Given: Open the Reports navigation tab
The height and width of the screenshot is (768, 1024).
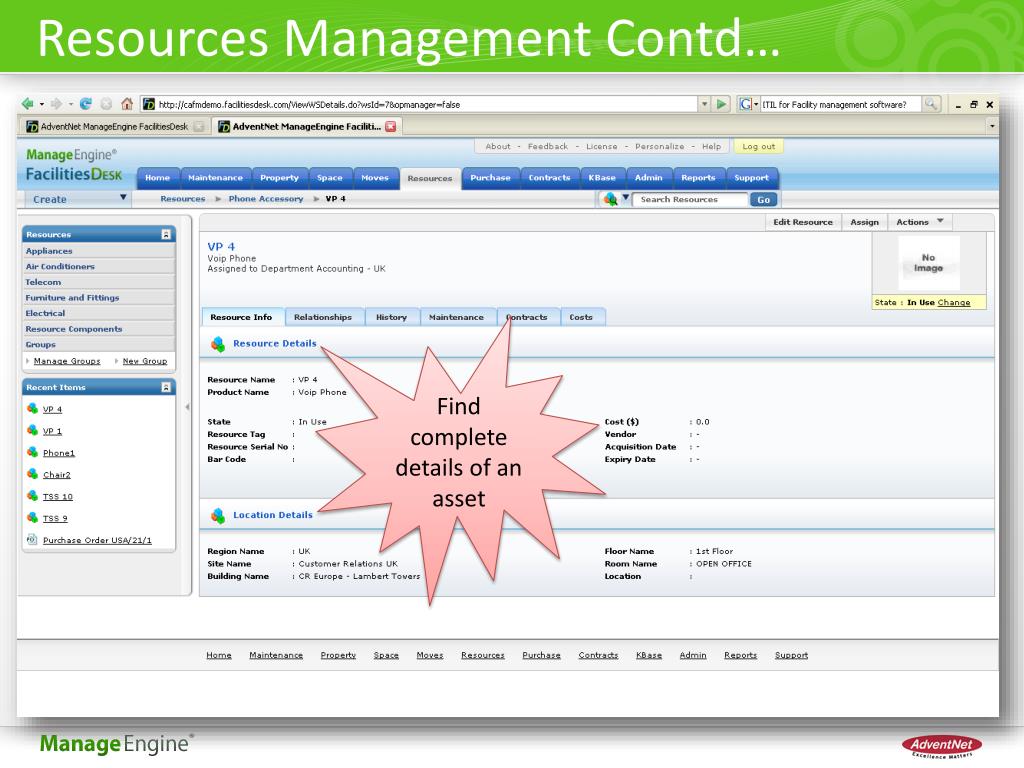Looking at the screenshot, I should [x=698, y=178].
